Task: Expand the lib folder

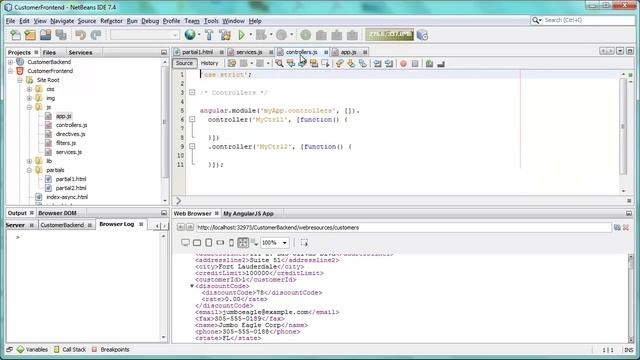Action: pyautogui.click(x=29, y=161)
